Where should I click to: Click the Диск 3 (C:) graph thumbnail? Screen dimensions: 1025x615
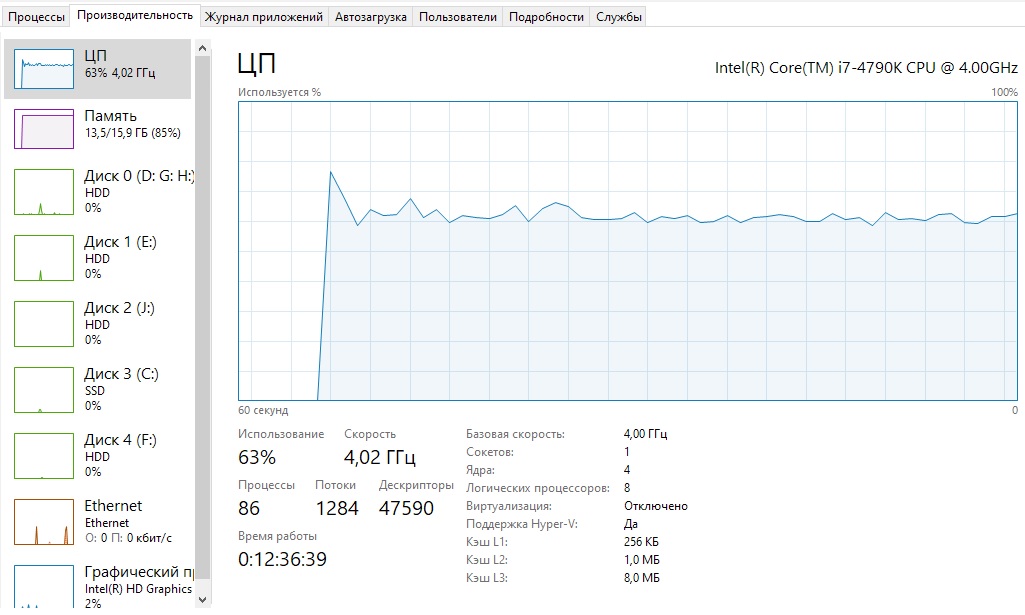pos(44,390)
